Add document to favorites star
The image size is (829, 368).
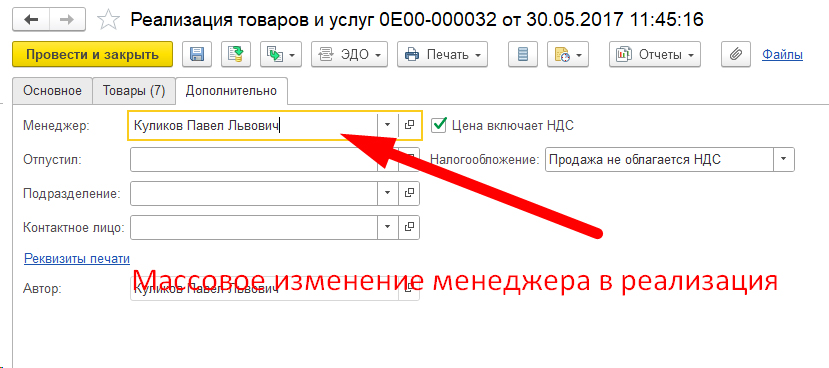coord(108,20)
